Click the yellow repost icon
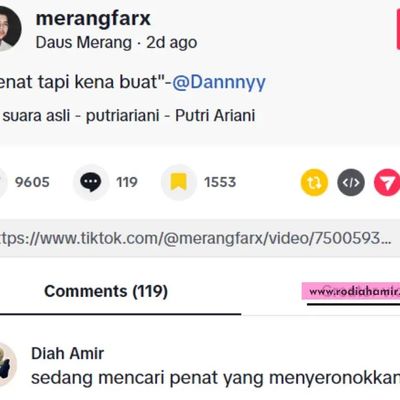This screenshot has height=400, width=400. [314, 182]
